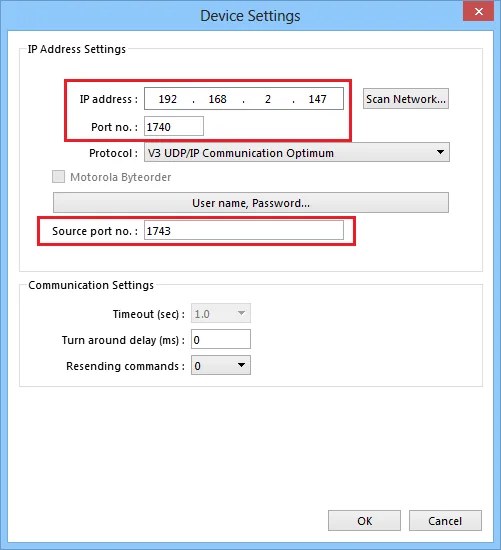Select the last IP octet 147
Image resolution: width=501 pixels, height=550 pixels.
(318, 99)
